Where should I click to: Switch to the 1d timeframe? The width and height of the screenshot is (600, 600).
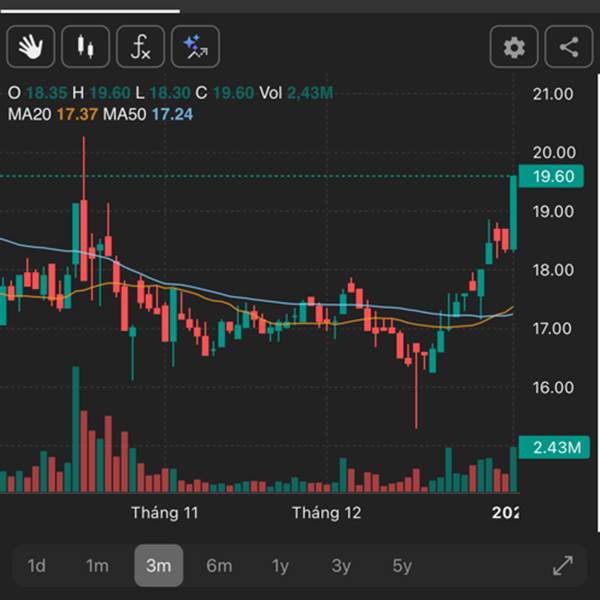coord(37,566)
